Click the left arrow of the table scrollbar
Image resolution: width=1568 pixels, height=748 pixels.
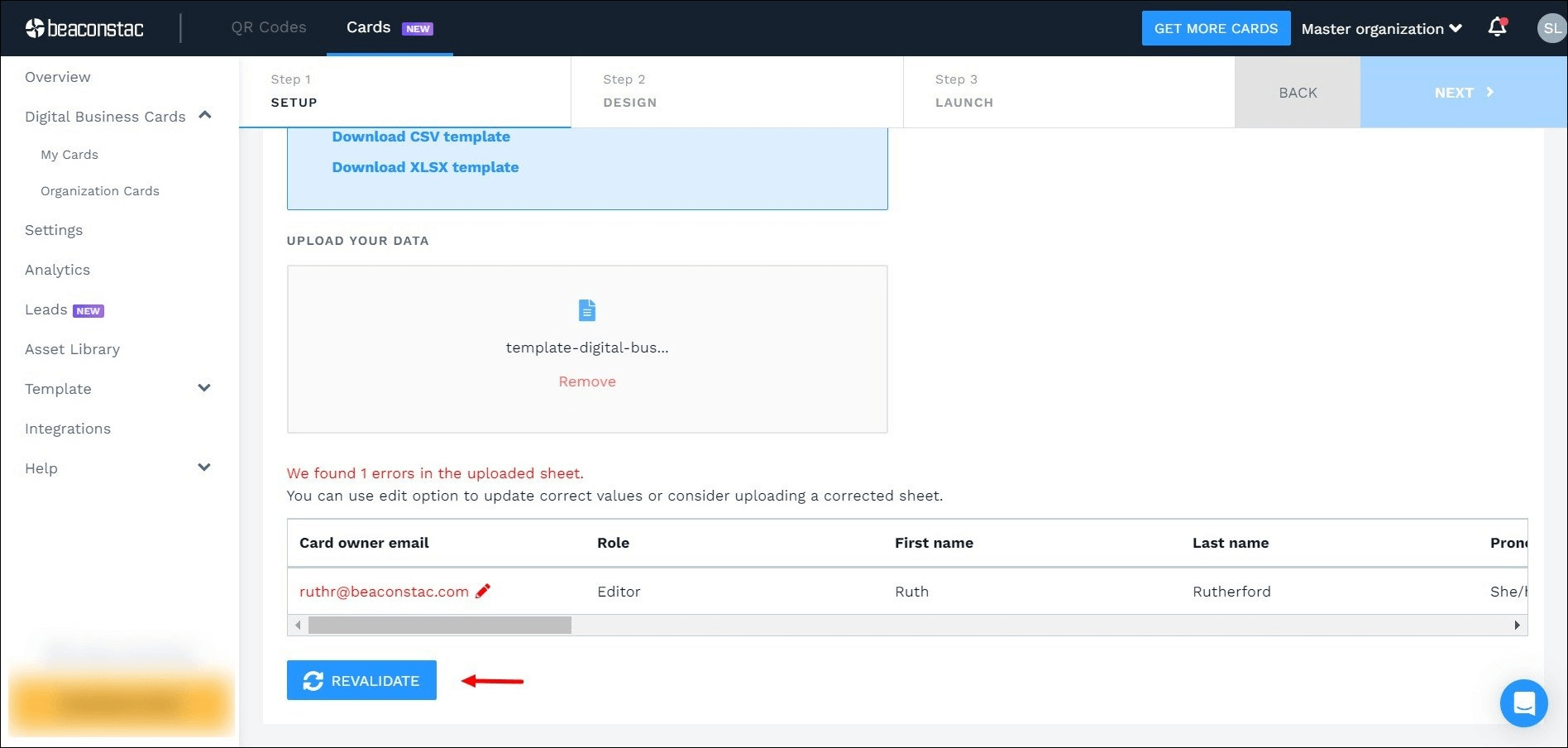[298, 626]
